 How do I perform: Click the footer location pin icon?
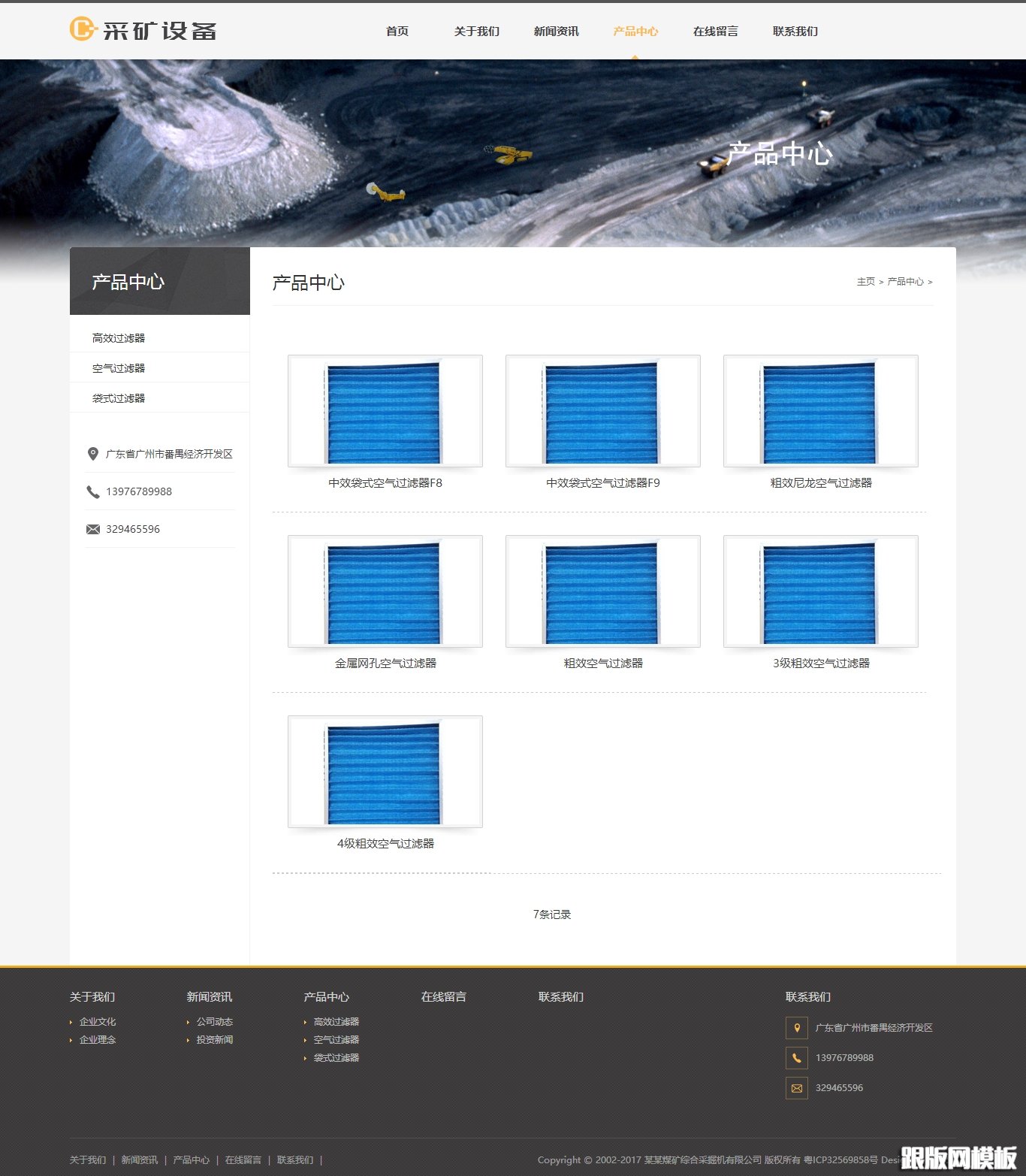pyautogui.click(x=797, y=1027)
